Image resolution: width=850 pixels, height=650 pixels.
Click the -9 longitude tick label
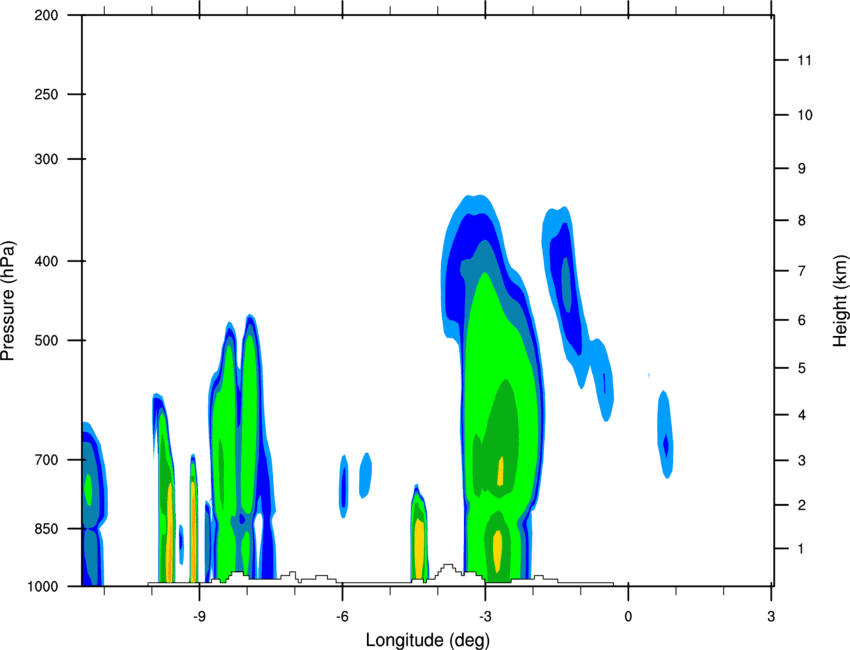click(x=199, y=616)
